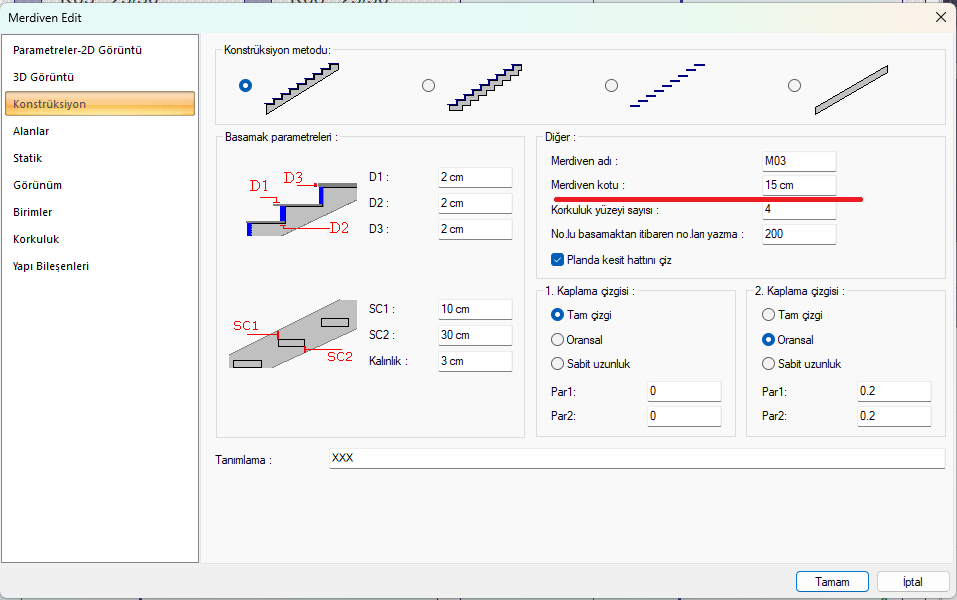Open the Görünüm page
The image size is (957, 600).
click(99, 185)
